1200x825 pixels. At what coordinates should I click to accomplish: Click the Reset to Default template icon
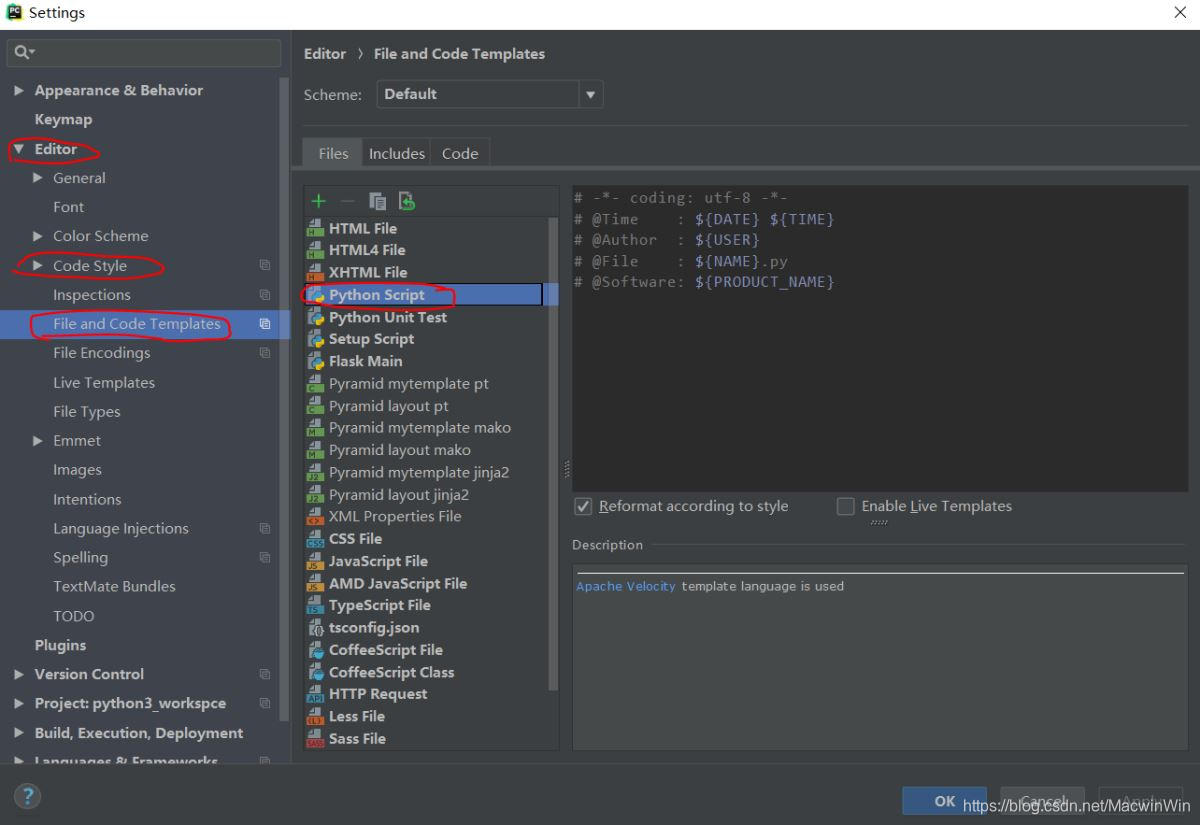pyautogui.click(x=406, y=201)
